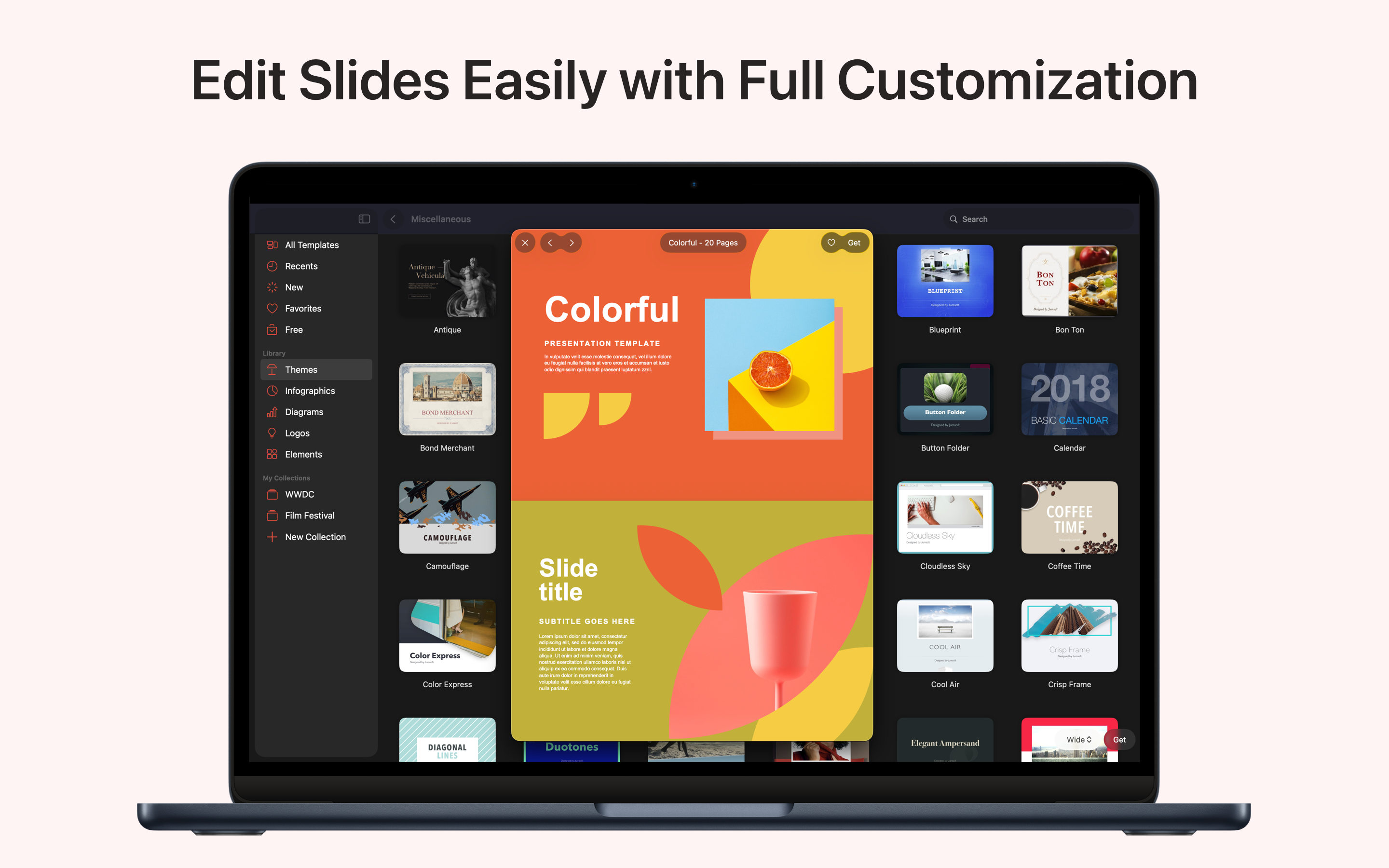Open Favorites in sidebar

click(316, 309)
